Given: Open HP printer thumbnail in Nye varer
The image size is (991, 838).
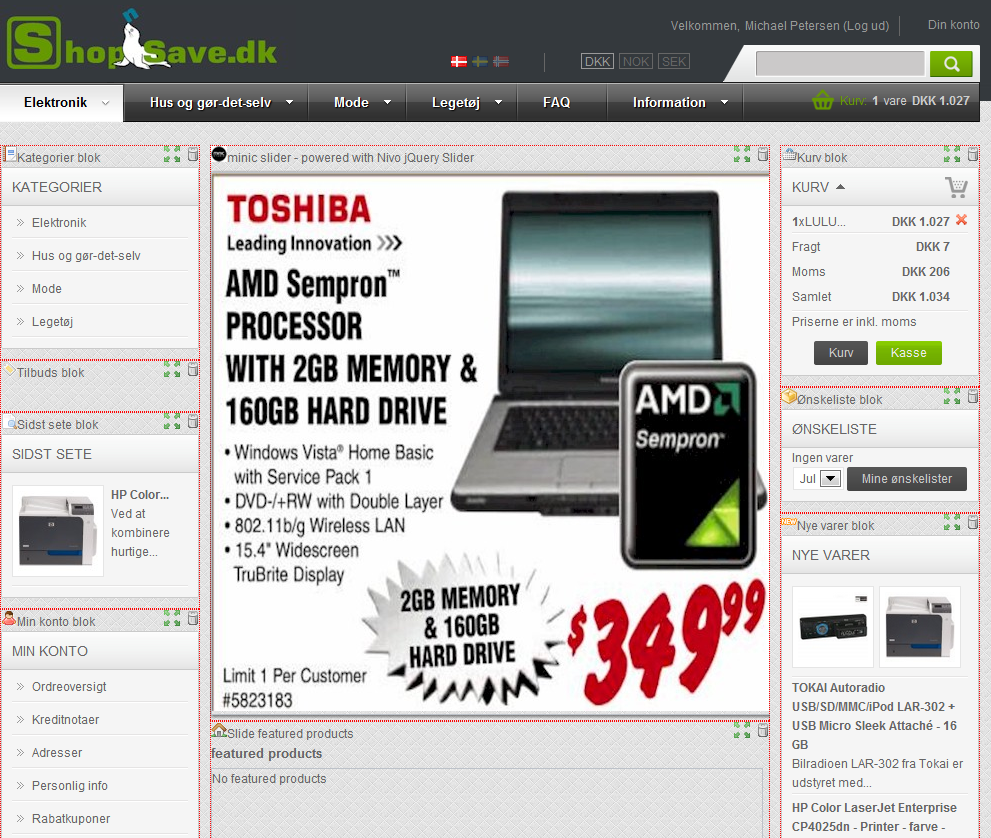Looking at the screenshot, I should [920, 627].
